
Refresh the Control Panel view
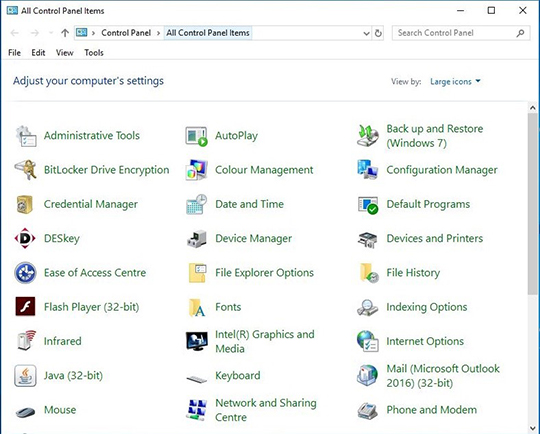pyautogui.click(x=378, y=33)
